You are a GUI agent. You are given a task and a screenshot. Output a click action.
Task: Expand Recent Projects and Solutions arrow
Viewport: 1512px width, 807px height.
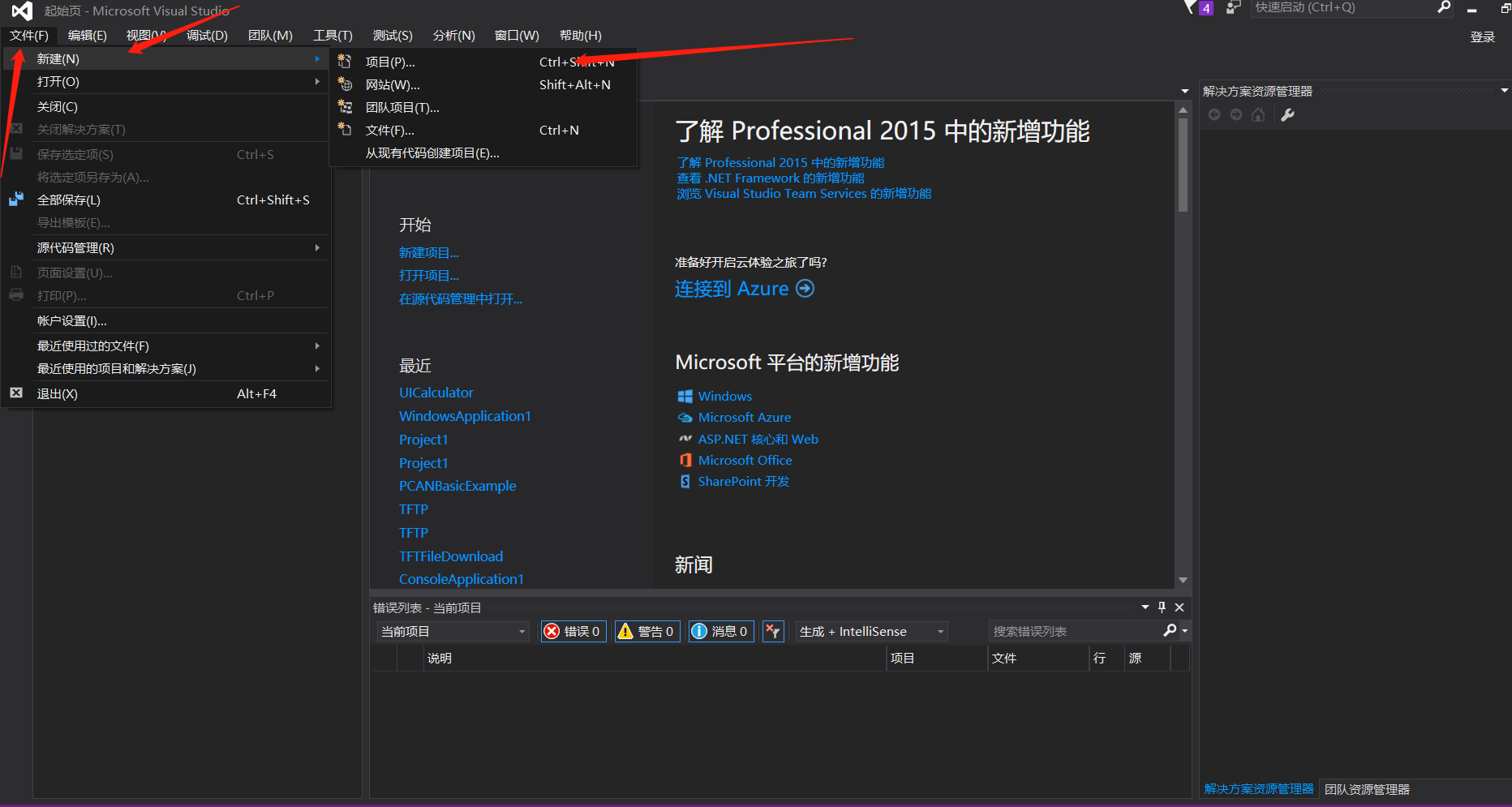317,368
